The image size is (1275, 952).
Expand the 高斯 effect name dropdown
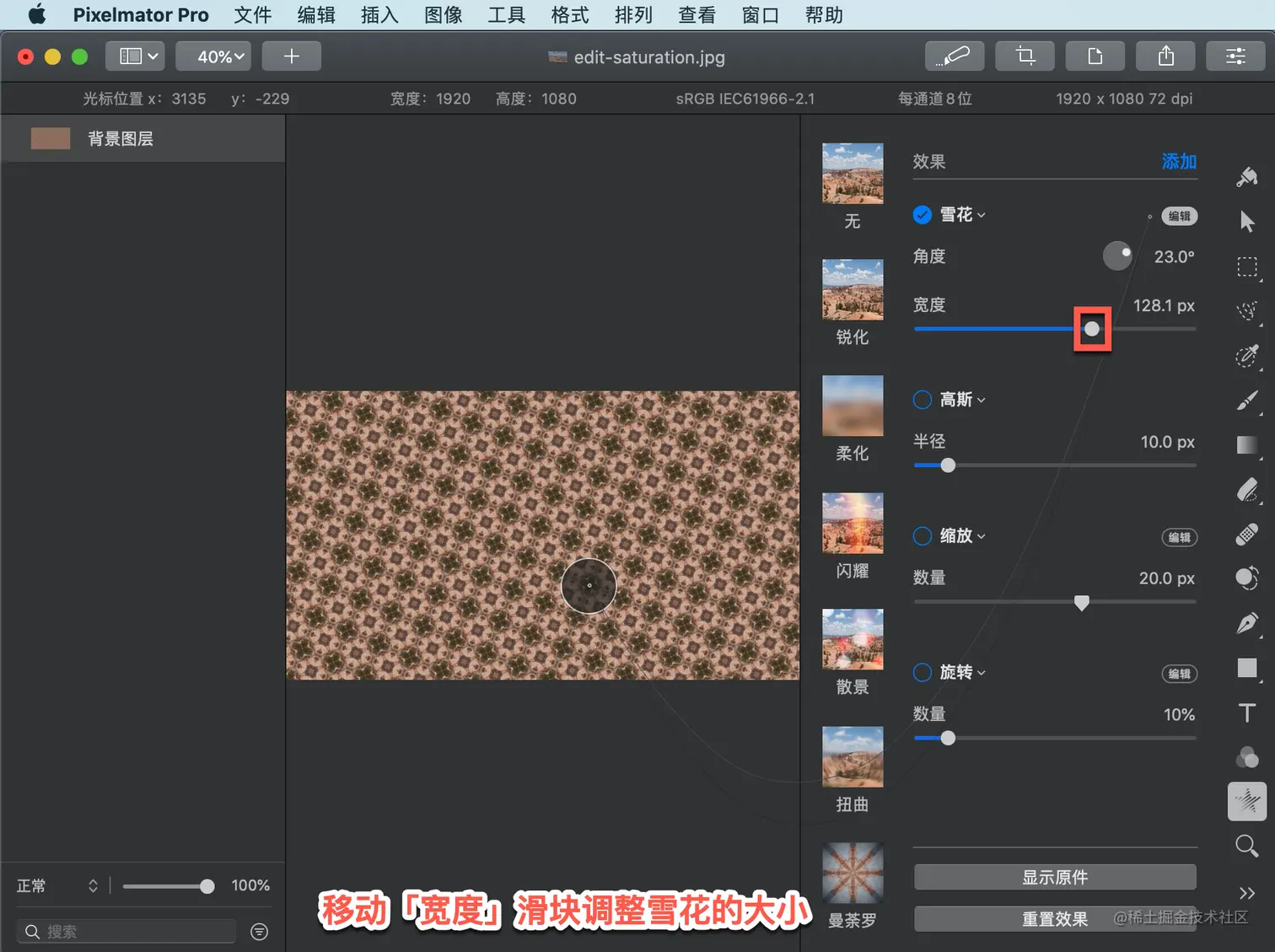962,400
